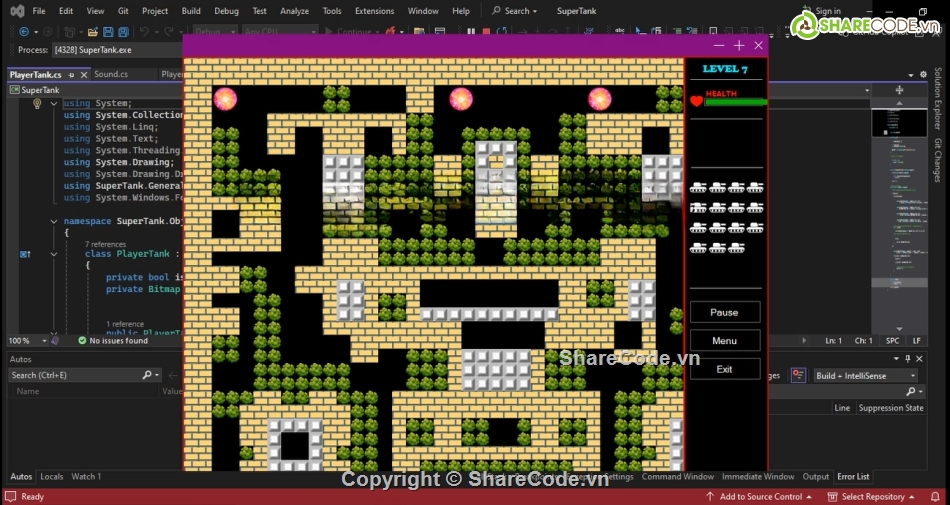The width and height of the screenshot is (950, 505).
Task: Click Add to Source Control
Action: click(x=759, y=497)
